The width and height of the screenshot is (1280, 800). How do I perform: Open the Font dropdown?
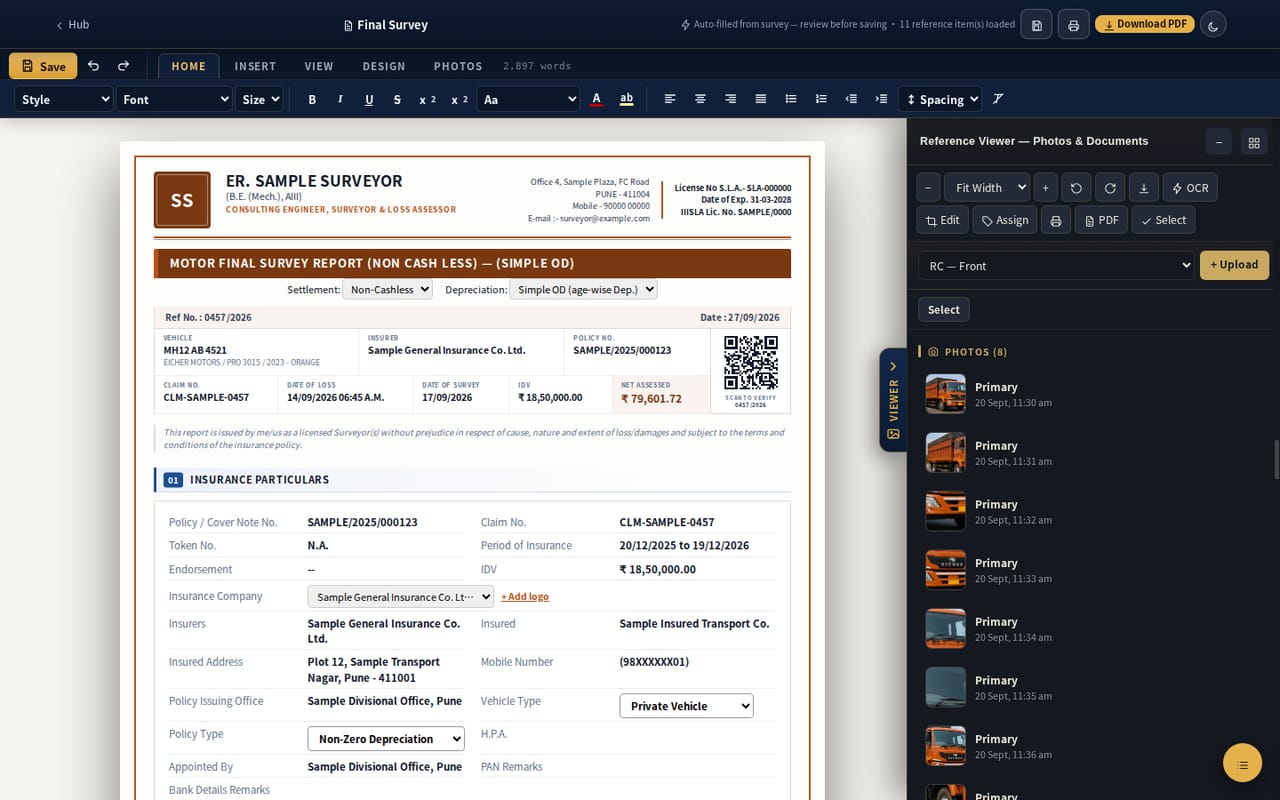pos(175,99)
